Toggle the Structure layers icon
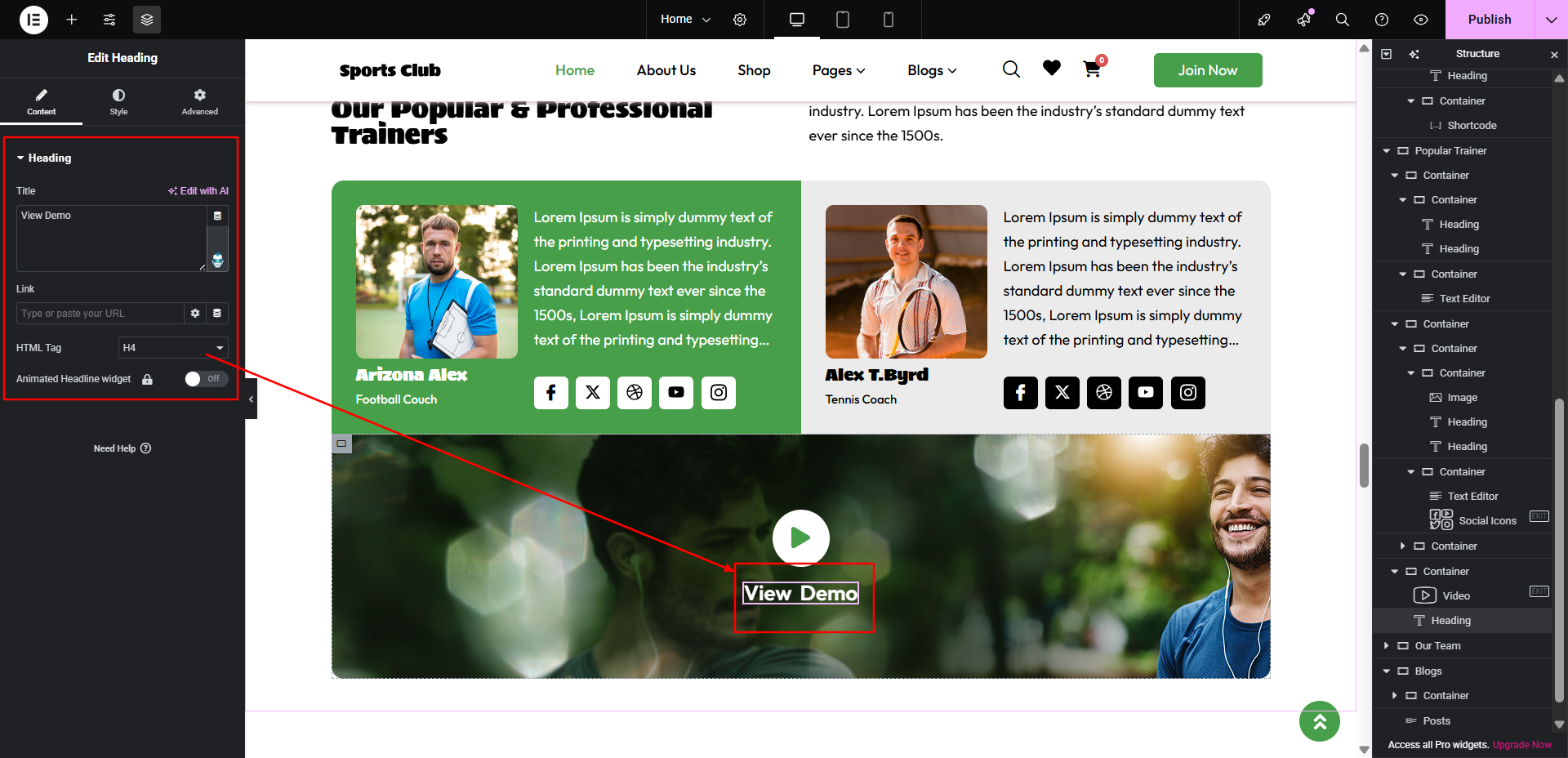Screen dimensions: 1568x758 [147, 20]
